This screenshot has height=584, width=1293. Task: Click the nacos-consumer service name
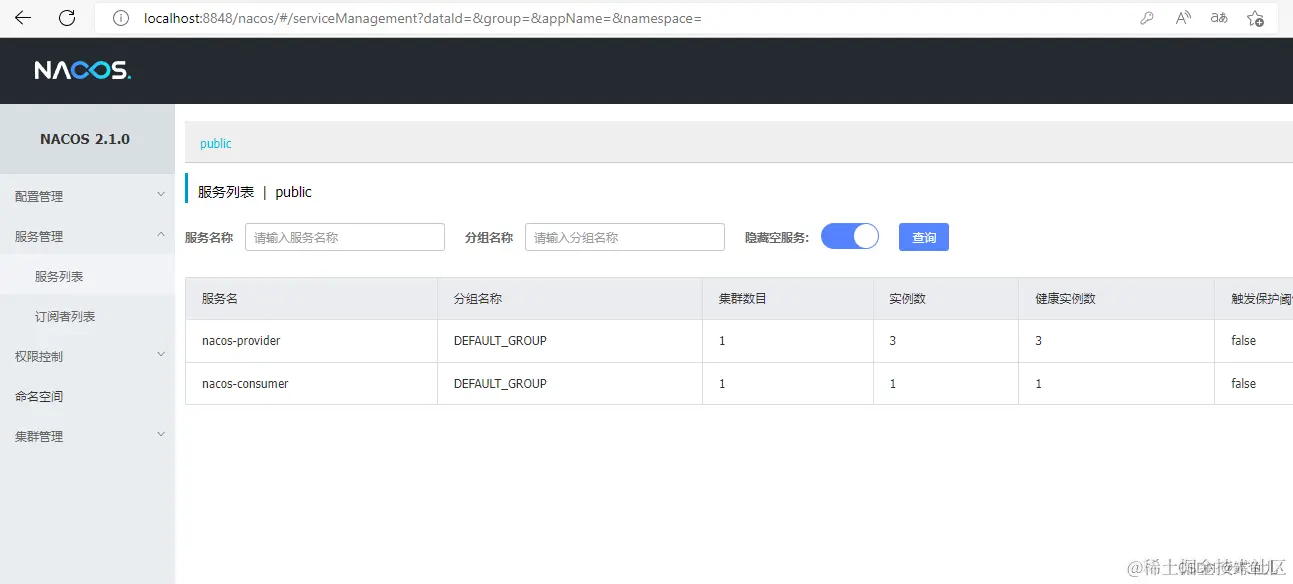(245, 384)
